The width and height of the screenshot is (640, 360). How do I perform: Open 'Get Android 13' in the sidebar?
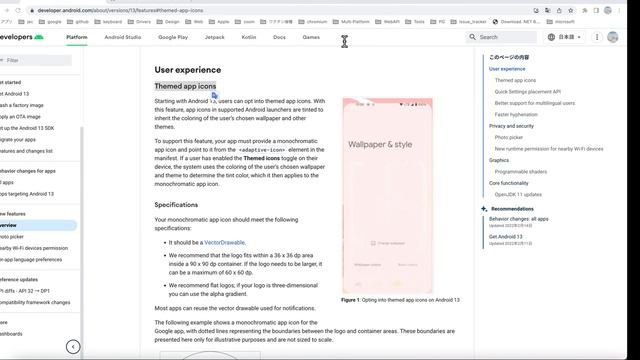(x=14, y=94)
